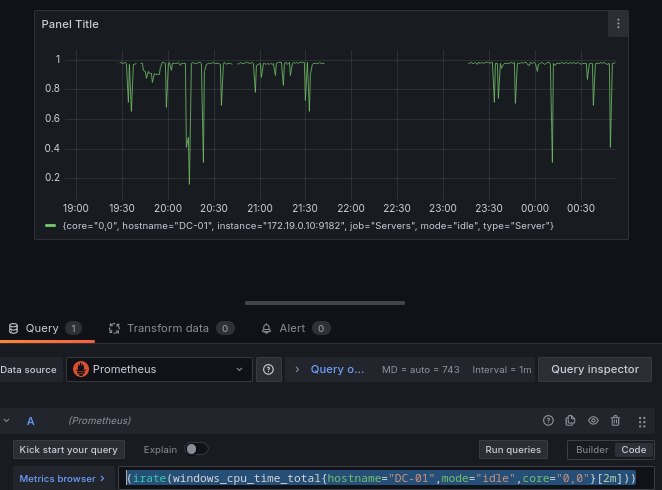
Task: Click the (Prometheus) query label
Action: pyautogui.click(x=100, y=421)
